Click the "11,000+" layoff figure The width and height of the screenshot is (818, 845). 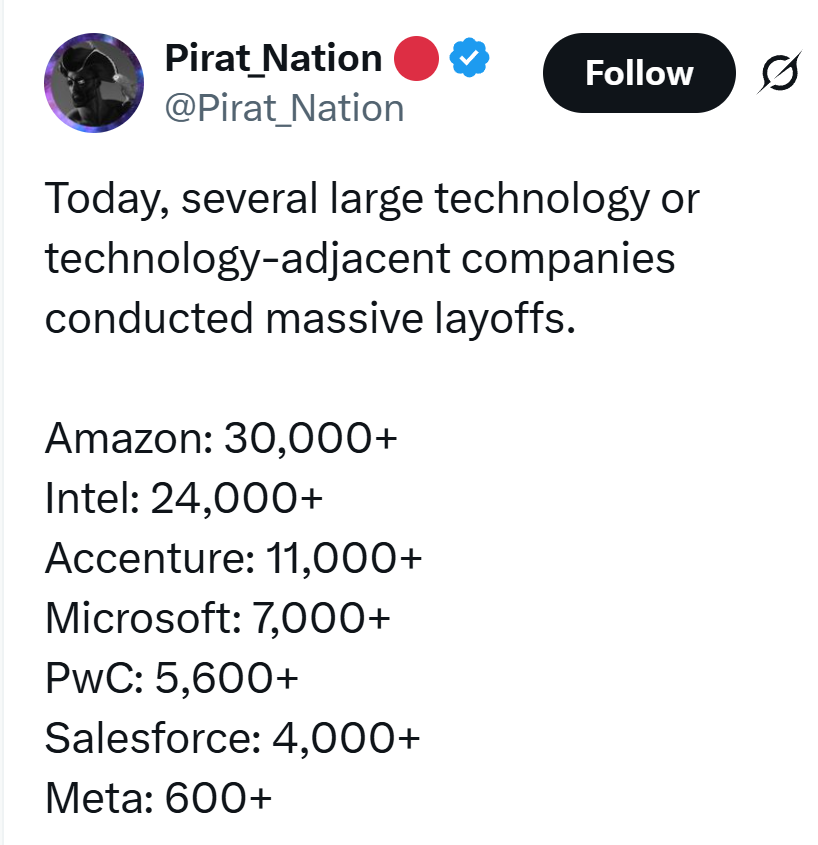[344, 558]
